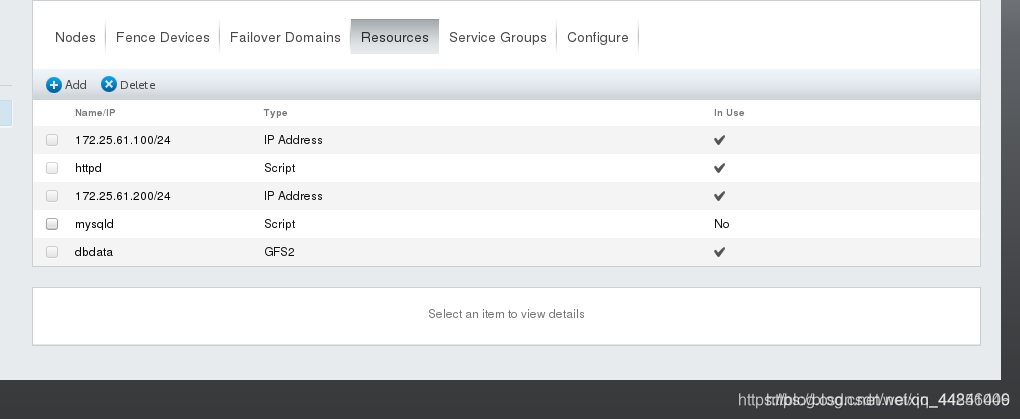
Task: Click the mysqld Script type cell
Action: pyautogui.click(x=280, y=224)
